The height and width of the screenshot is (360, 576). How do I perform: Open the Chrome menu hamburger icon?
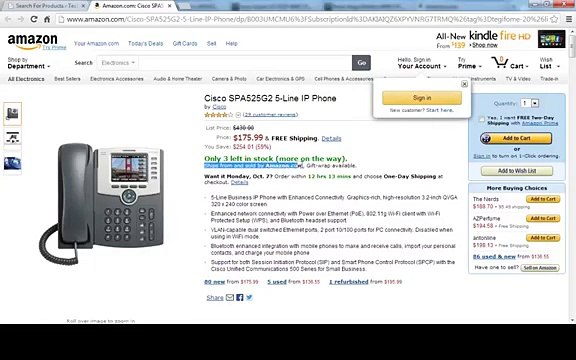[569, 19]
